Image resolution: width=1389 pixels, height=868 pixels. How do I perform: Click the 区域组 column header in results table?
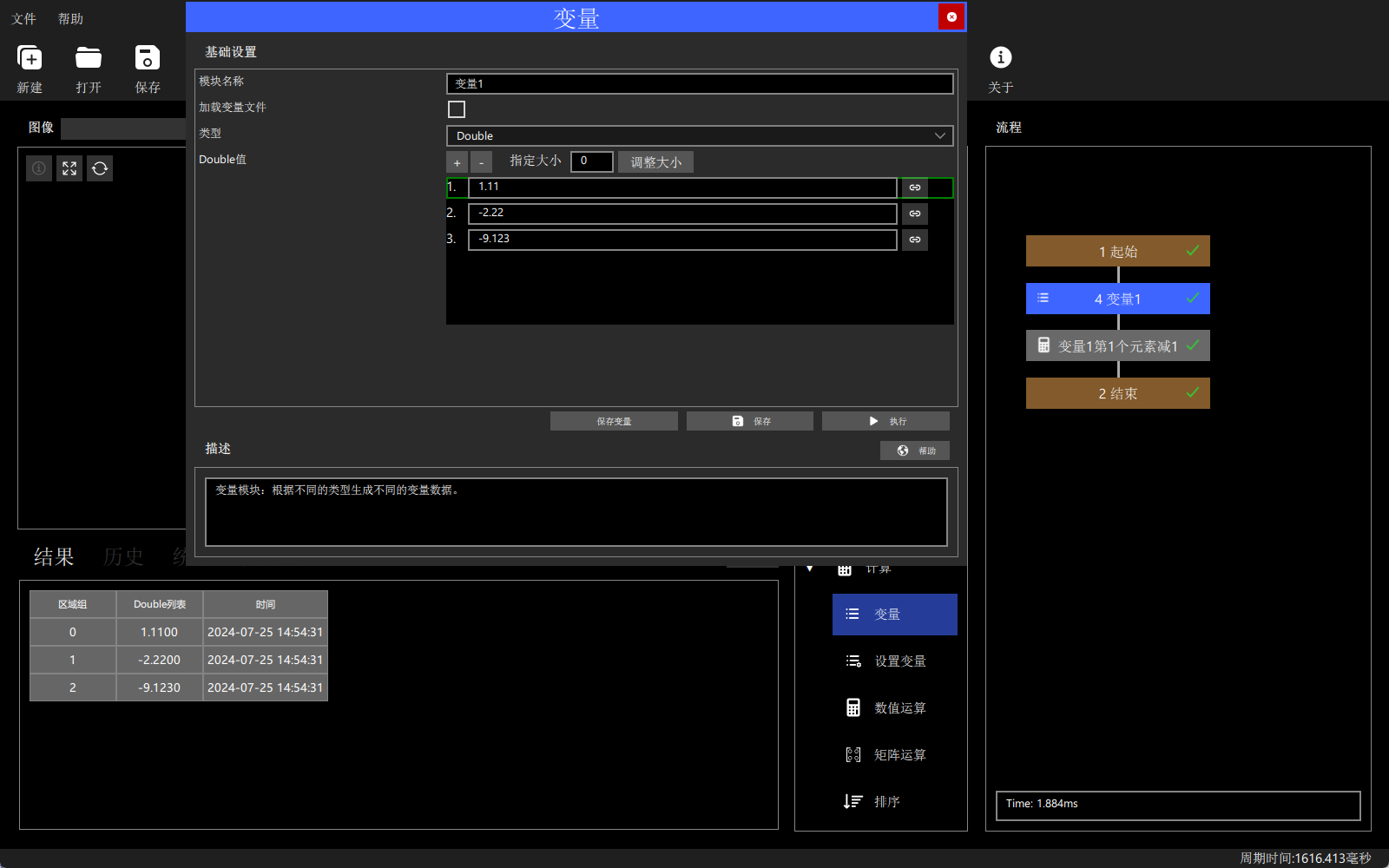click(x=73, y=604)
